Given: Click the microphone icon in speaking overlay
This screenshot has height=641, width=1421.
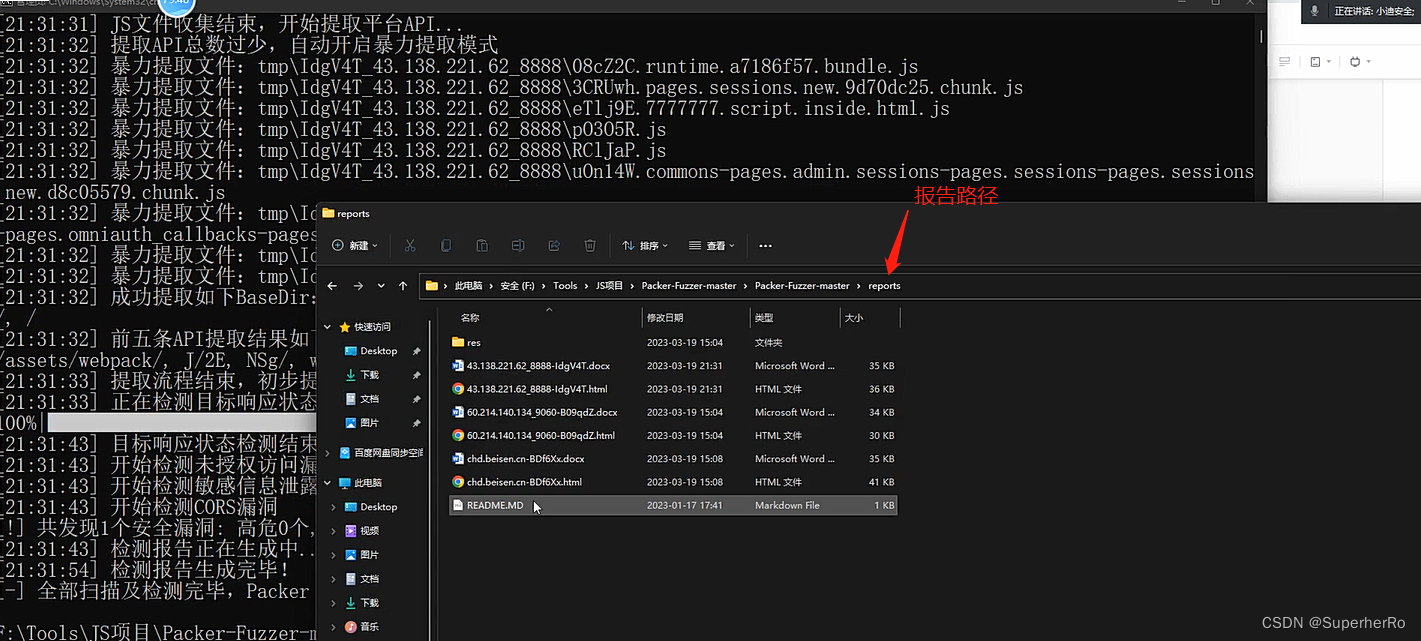Looking at the screenshot, I should (x=1314, y=11).
